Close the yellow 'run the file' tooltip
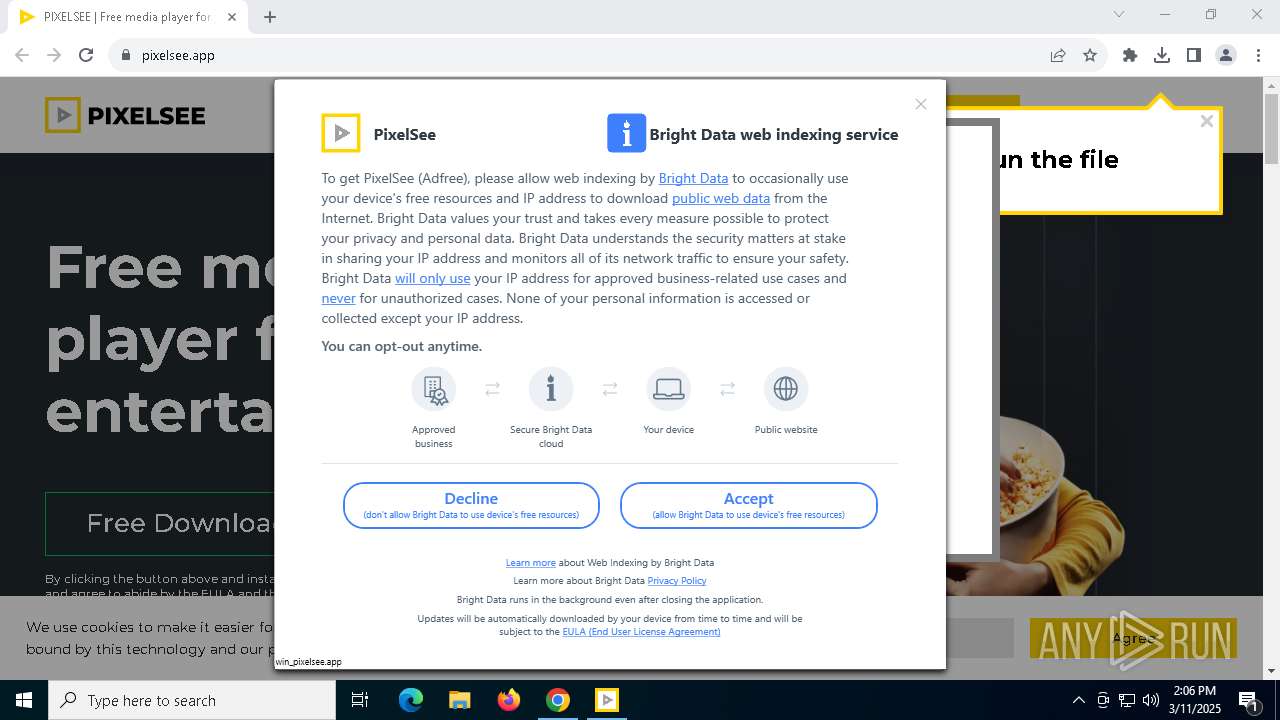 (x=1207, y=121)
